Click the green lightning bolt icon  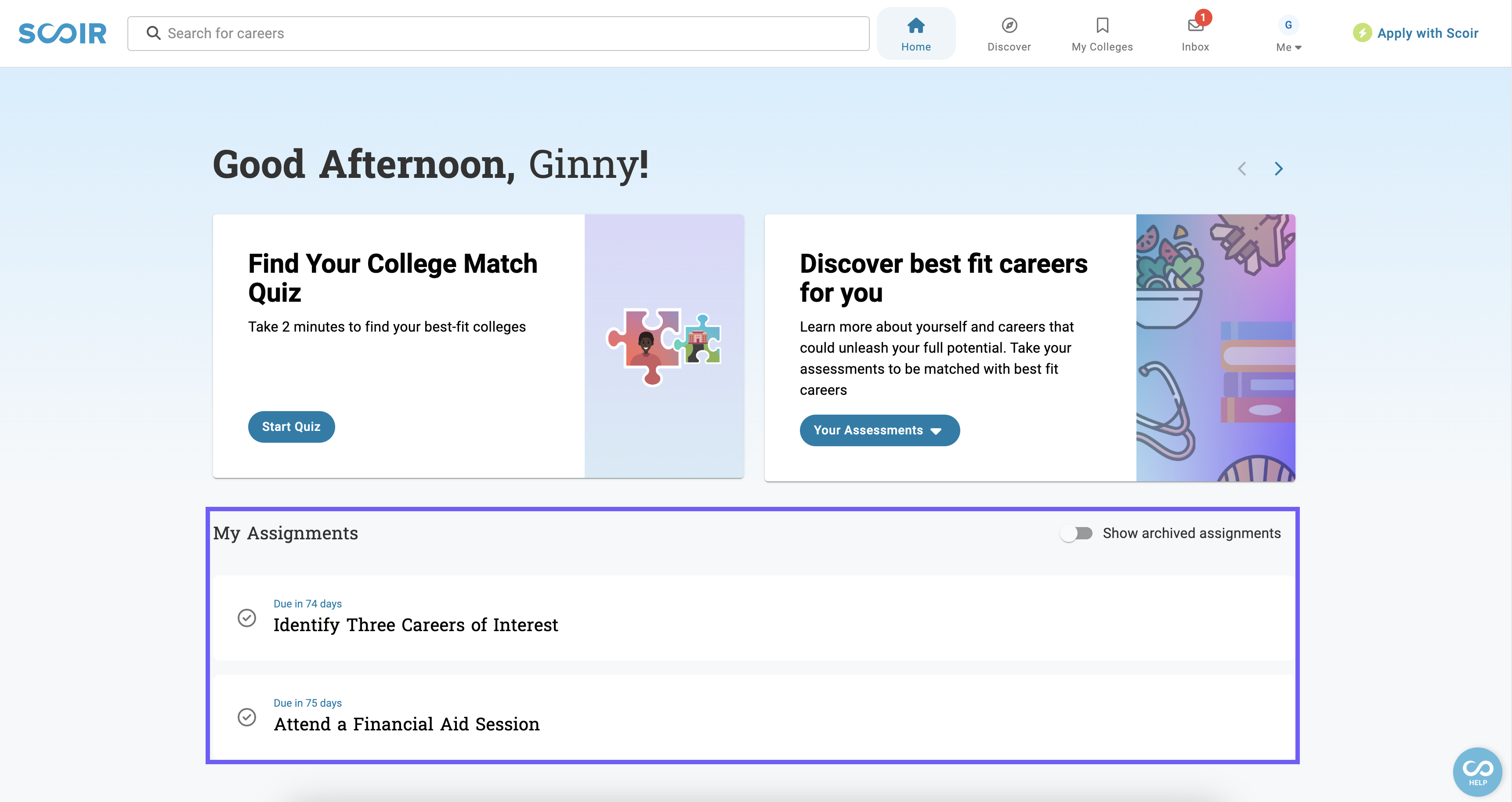1362,33
